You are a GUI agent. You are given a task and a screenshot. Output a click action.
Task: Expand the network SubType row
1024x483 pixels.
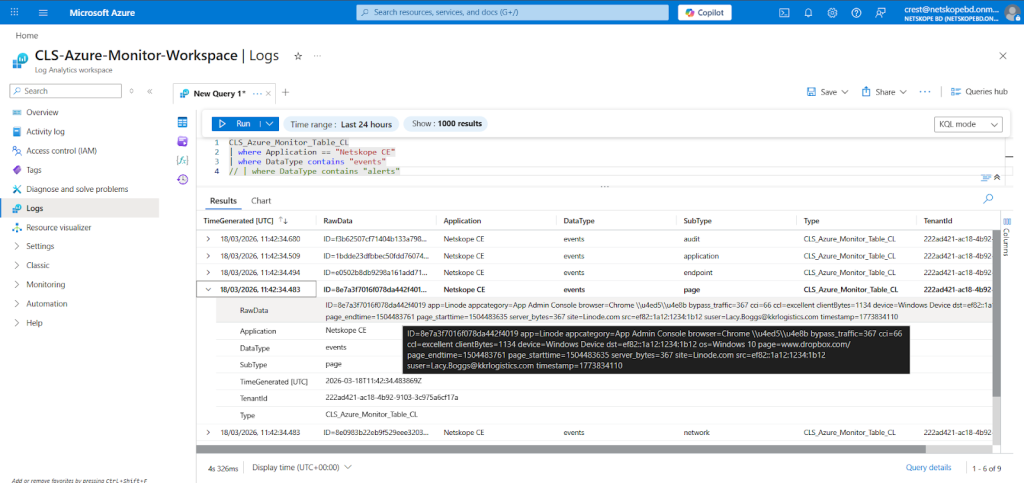(208, 432)
